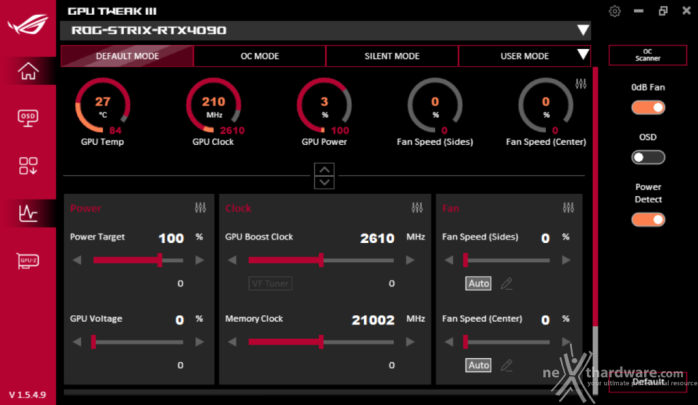Toggle Auto for Fan Speed (Sides)

(479, 284)
